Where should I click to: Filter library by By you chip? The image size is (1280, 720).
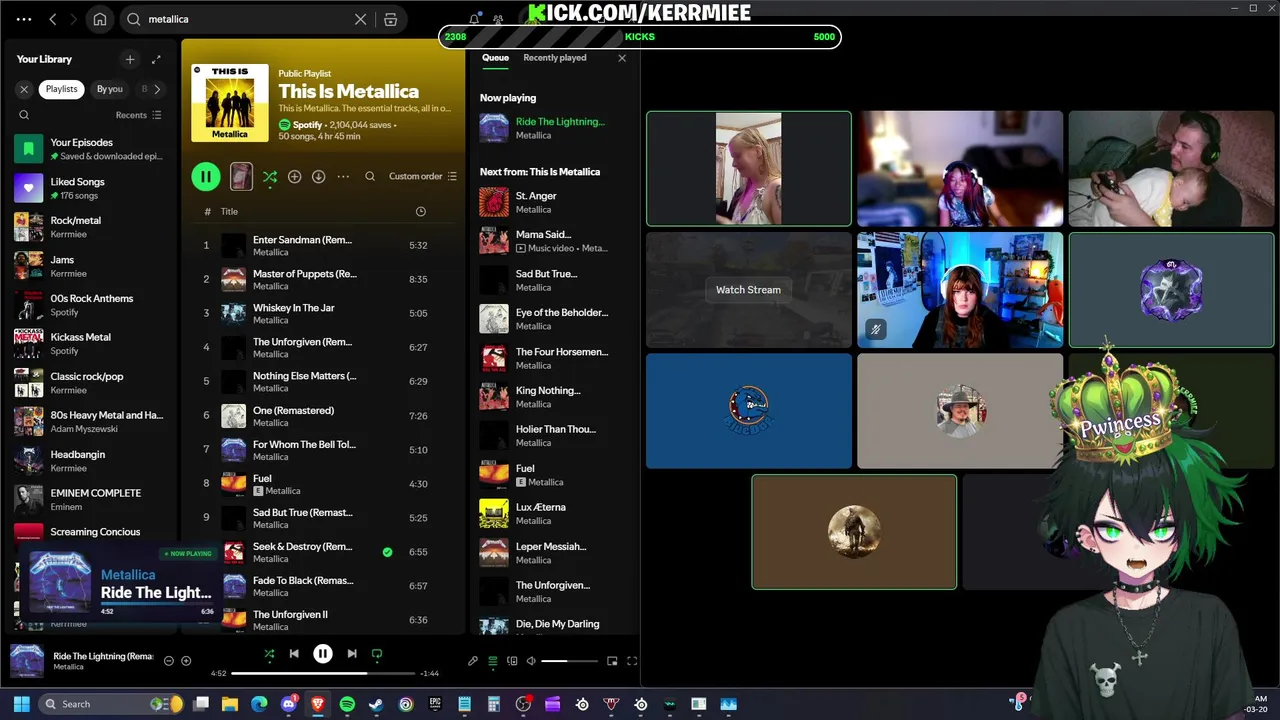[110, 89]
